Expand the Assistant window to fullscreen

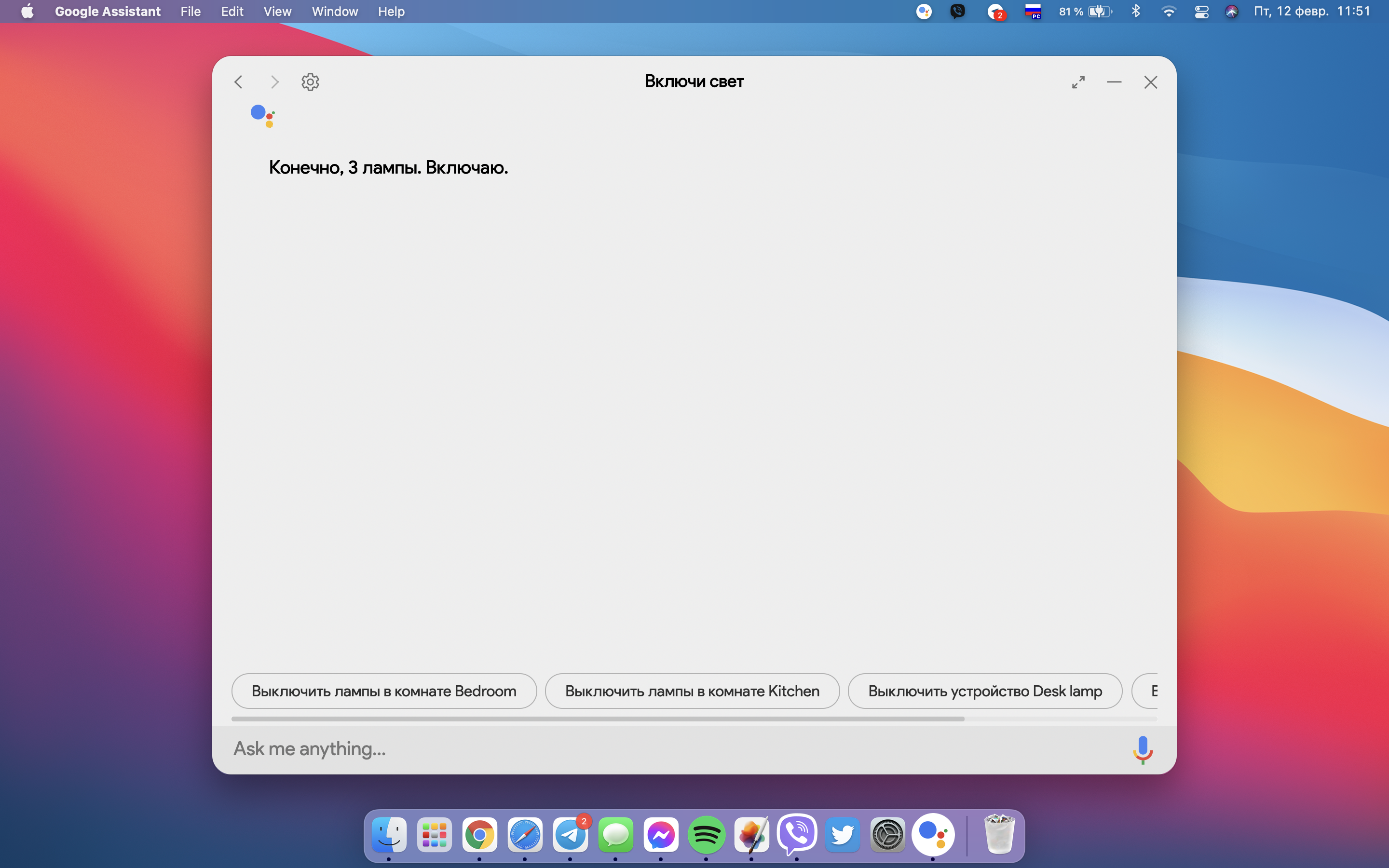(x=1078, y=82)
